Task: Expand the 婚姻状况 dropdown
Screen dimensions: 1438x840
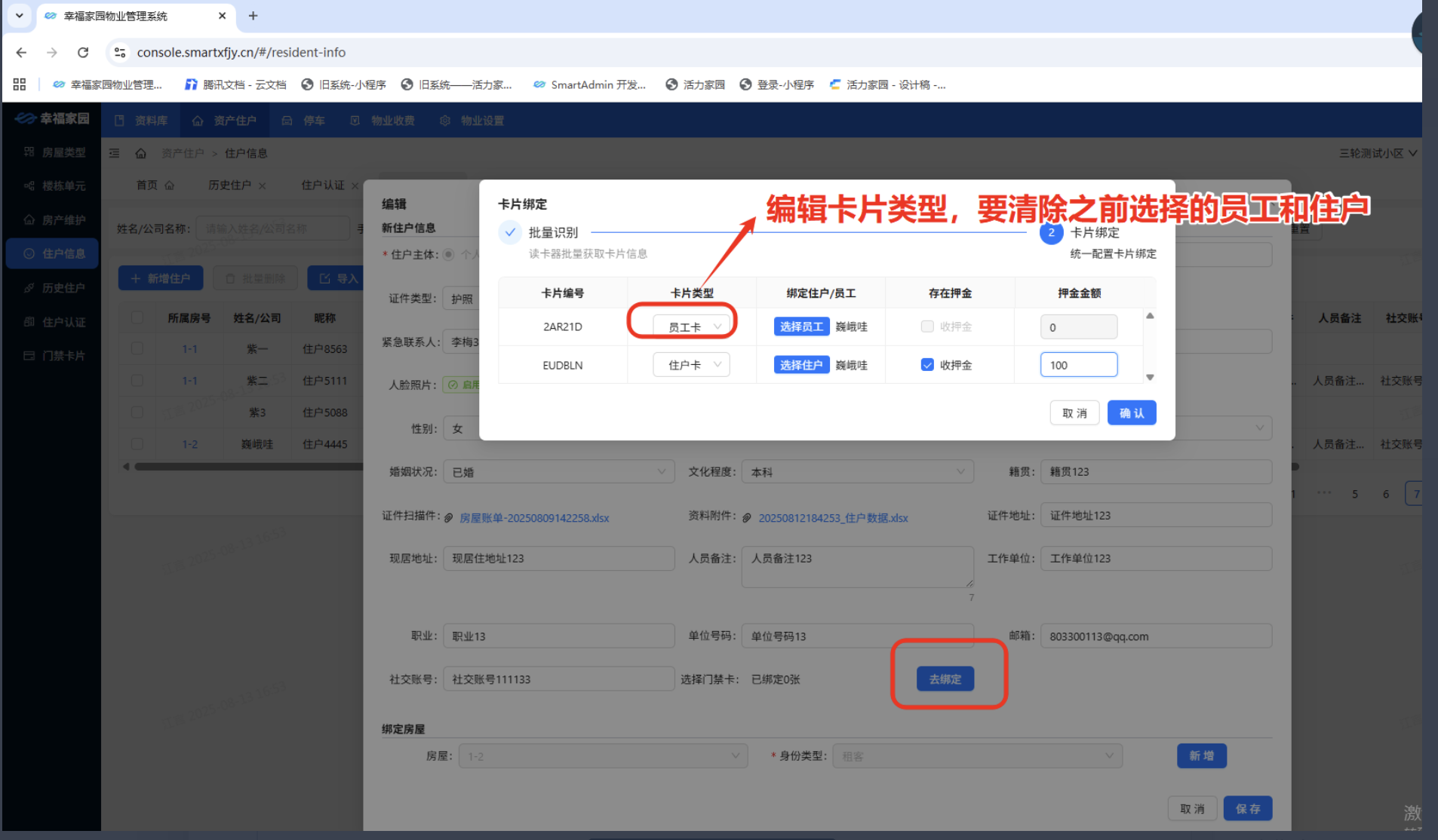Action: pos(558,472)
